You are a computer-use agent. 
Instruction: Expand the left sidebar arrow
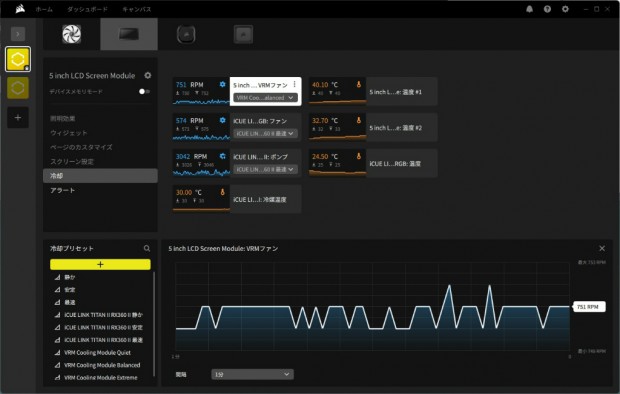pos(18,34)
